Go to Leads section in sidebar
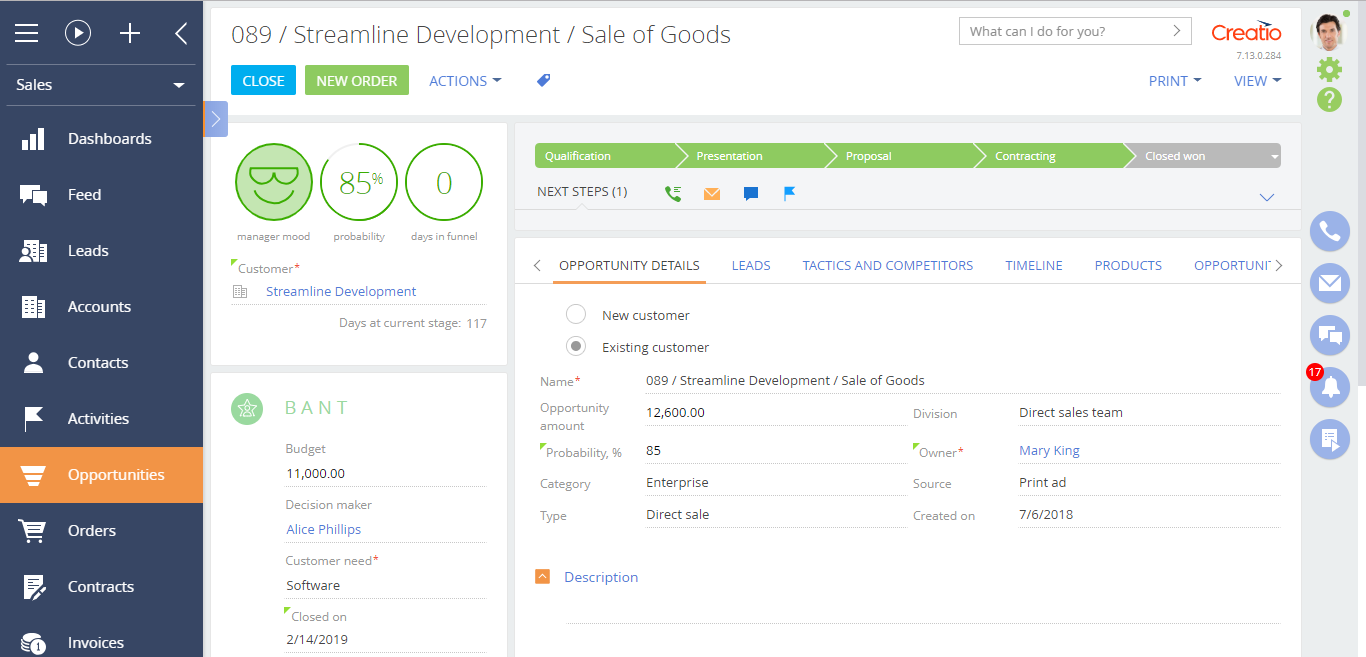Viewport: 1366px width, 657px height. [101, 251]
